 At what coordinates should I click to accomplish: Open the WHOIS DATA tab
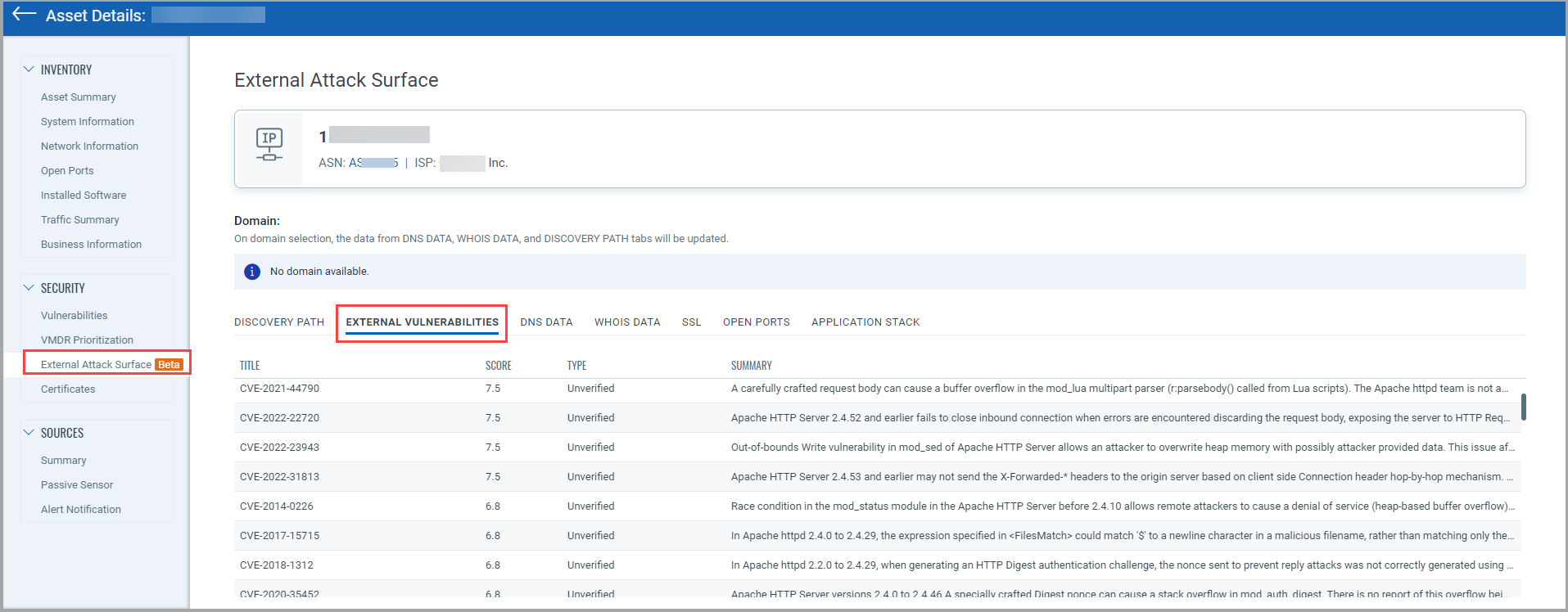[627, 322]
